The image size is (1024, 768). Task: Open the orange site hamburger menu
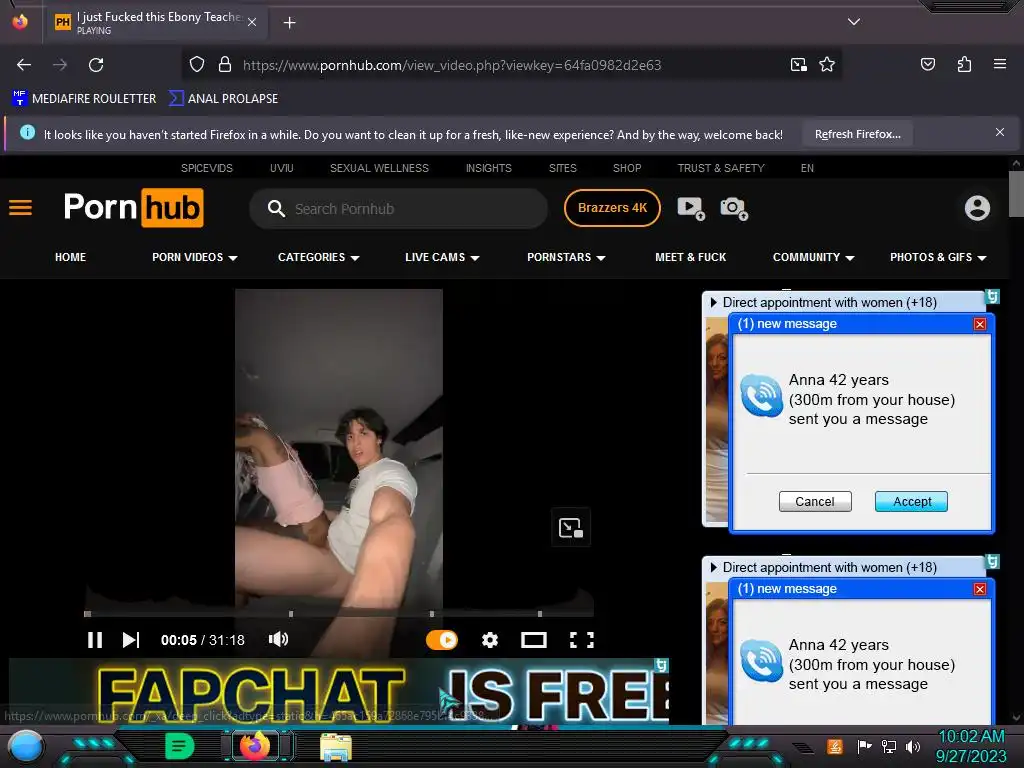tap(20, 208)
